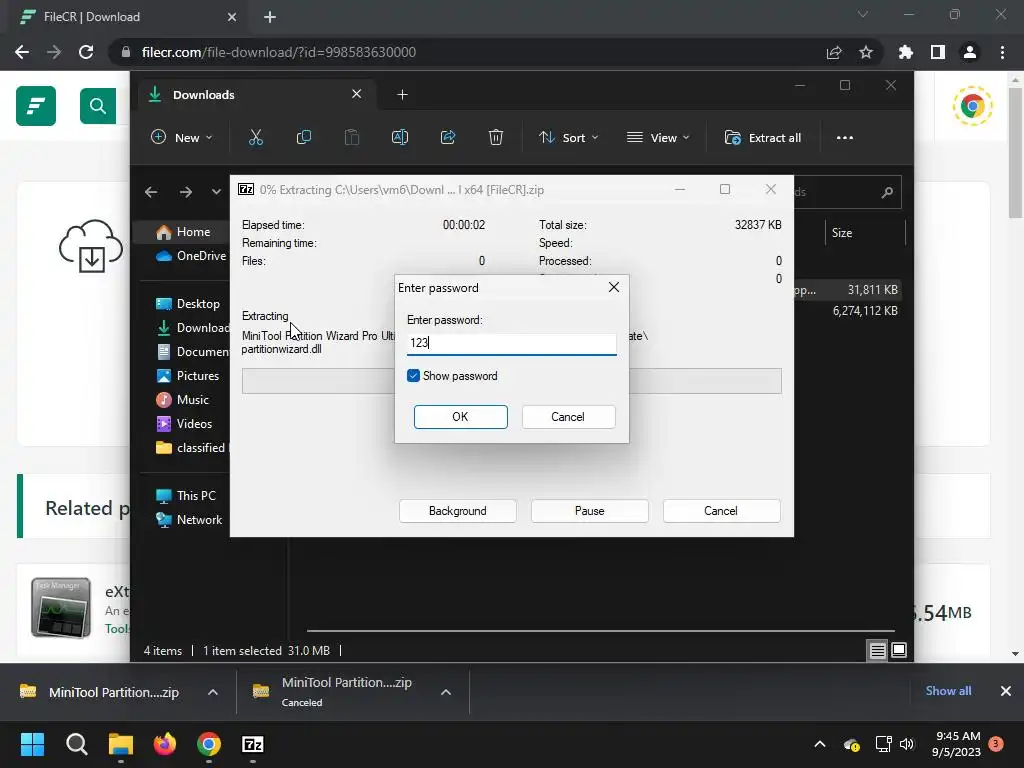Click the Rename icon in File Explorer toolbar
This screenshot has width=1024, height=768.
pyautogui.click(x=400, y=138)
